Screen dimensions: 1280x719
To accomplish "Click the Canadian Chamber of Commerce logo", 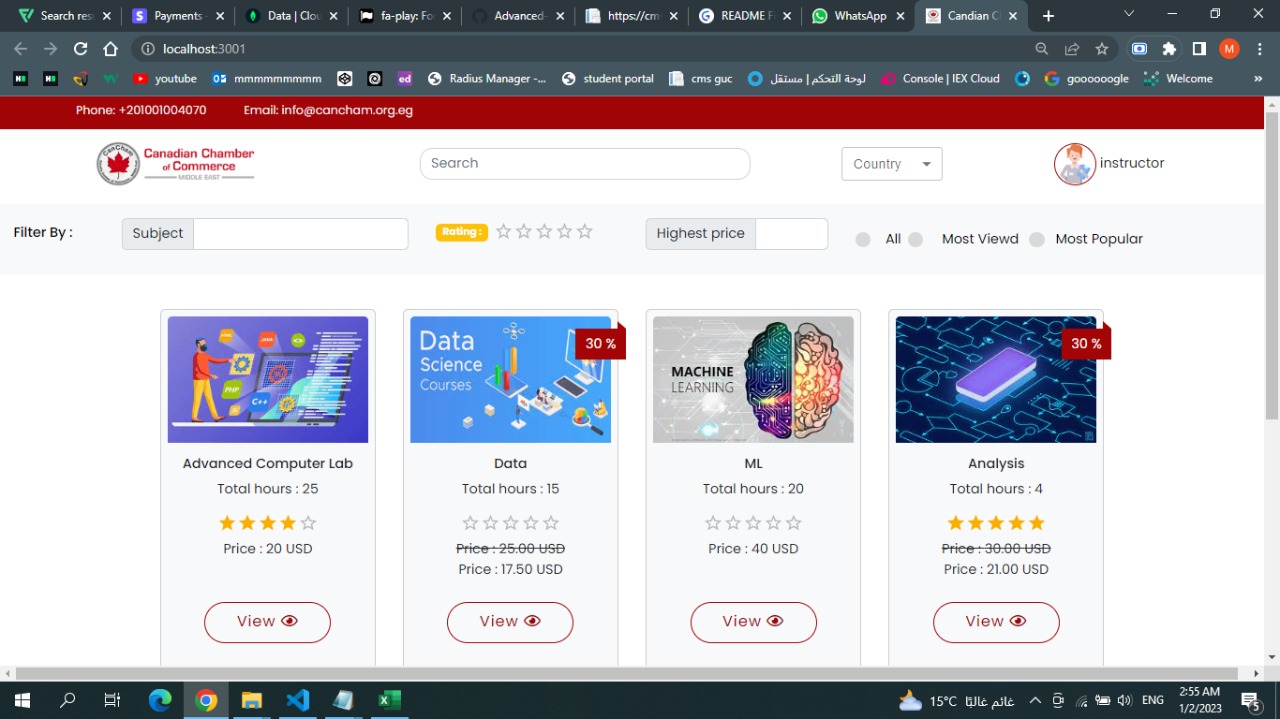I will (176, 164).
